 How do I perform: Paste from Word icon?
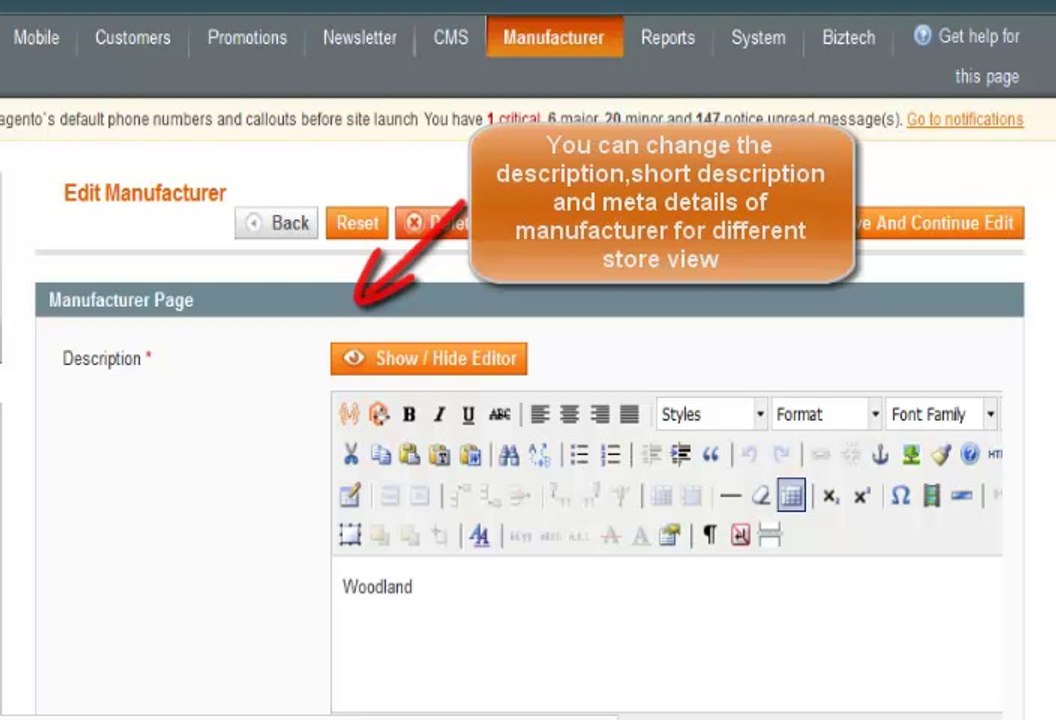pos(470,455)
